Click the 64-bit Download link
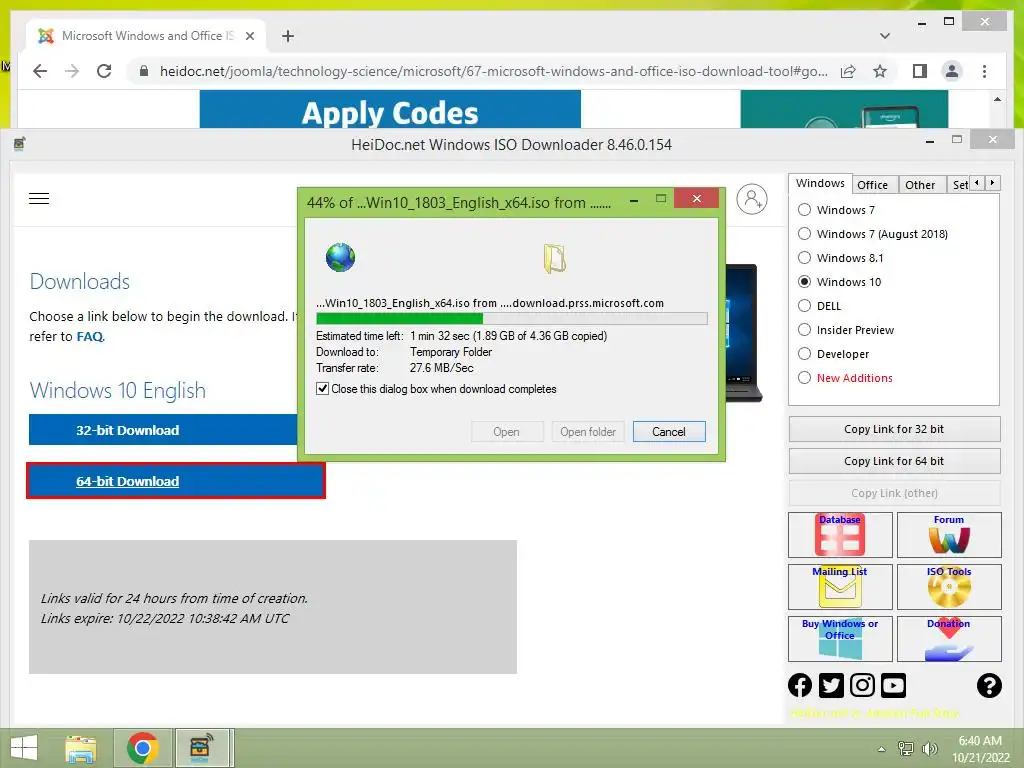This screenshot has height=768, width=1024. pos(127,481)
